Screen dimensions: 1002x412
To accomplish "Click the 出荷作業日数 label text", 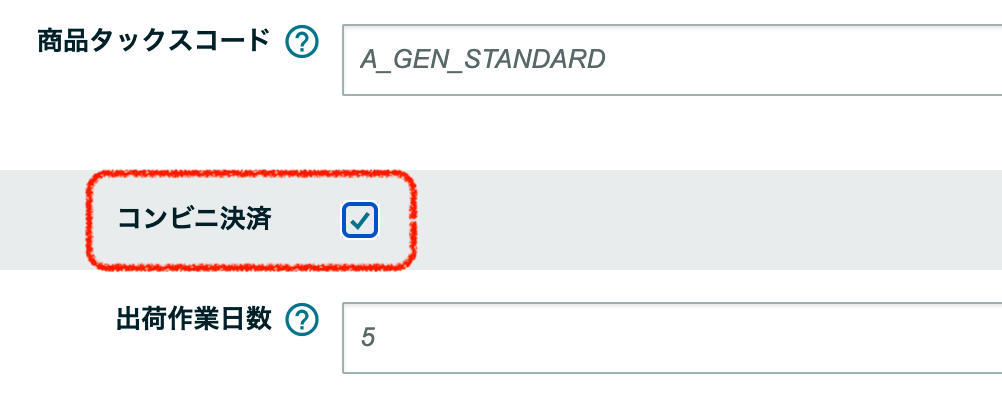I will tap(194, 319).
